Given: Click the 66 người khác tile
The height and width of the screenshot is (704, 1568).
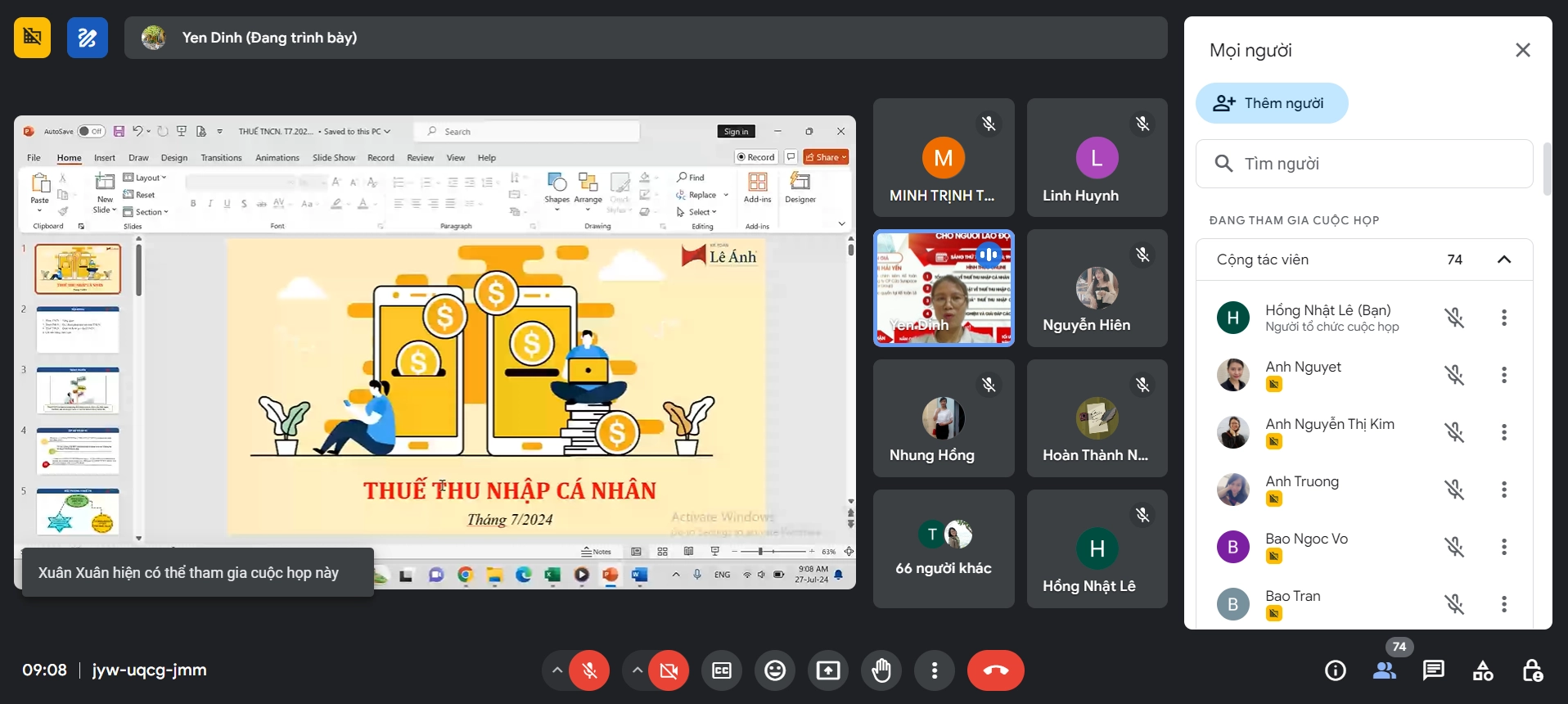Looking at the screenshot, I should coord(943,548).
